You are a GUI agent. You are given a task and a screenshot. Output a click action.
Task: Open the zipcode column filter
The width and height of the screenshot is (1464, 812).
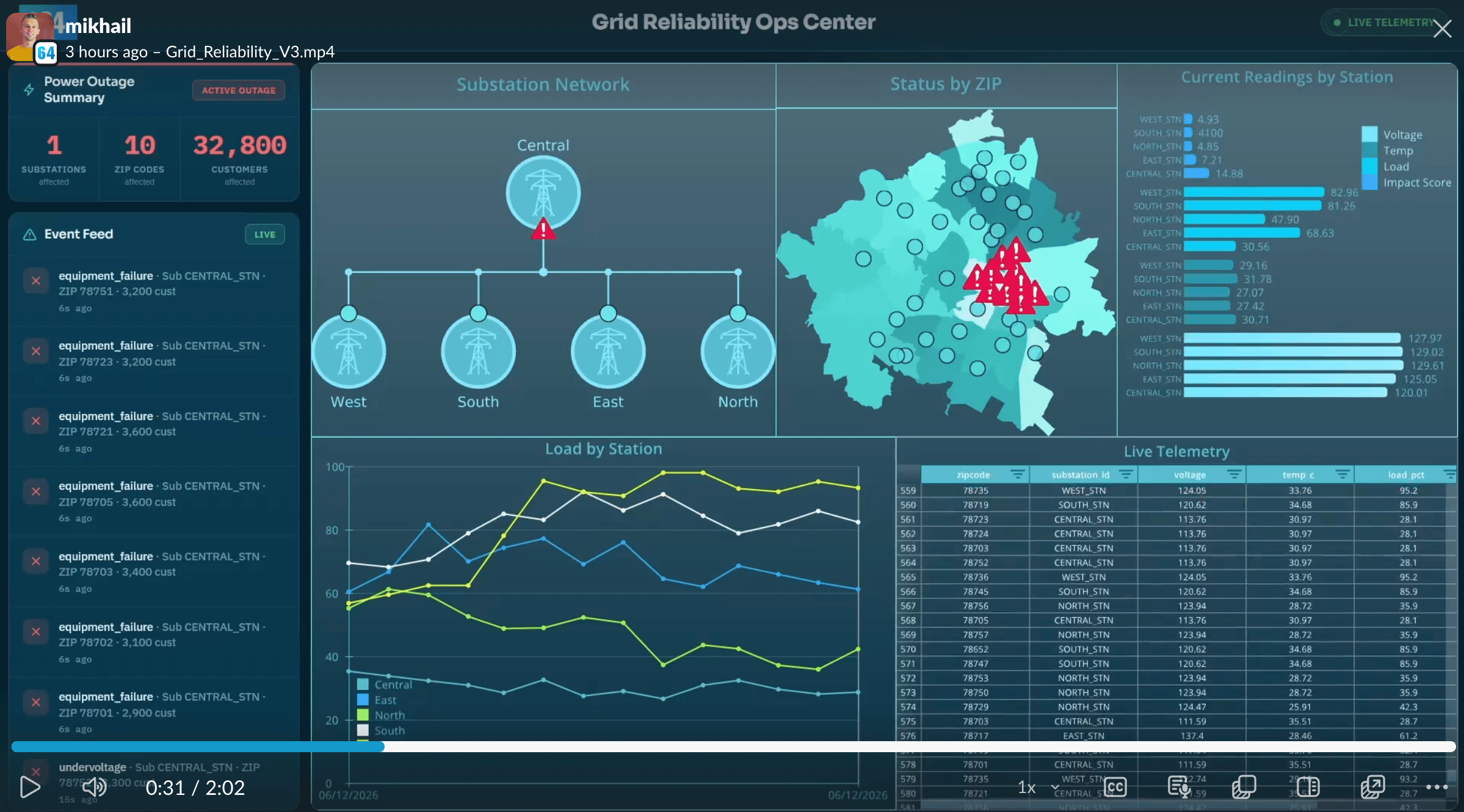(x=1017, y=474)
